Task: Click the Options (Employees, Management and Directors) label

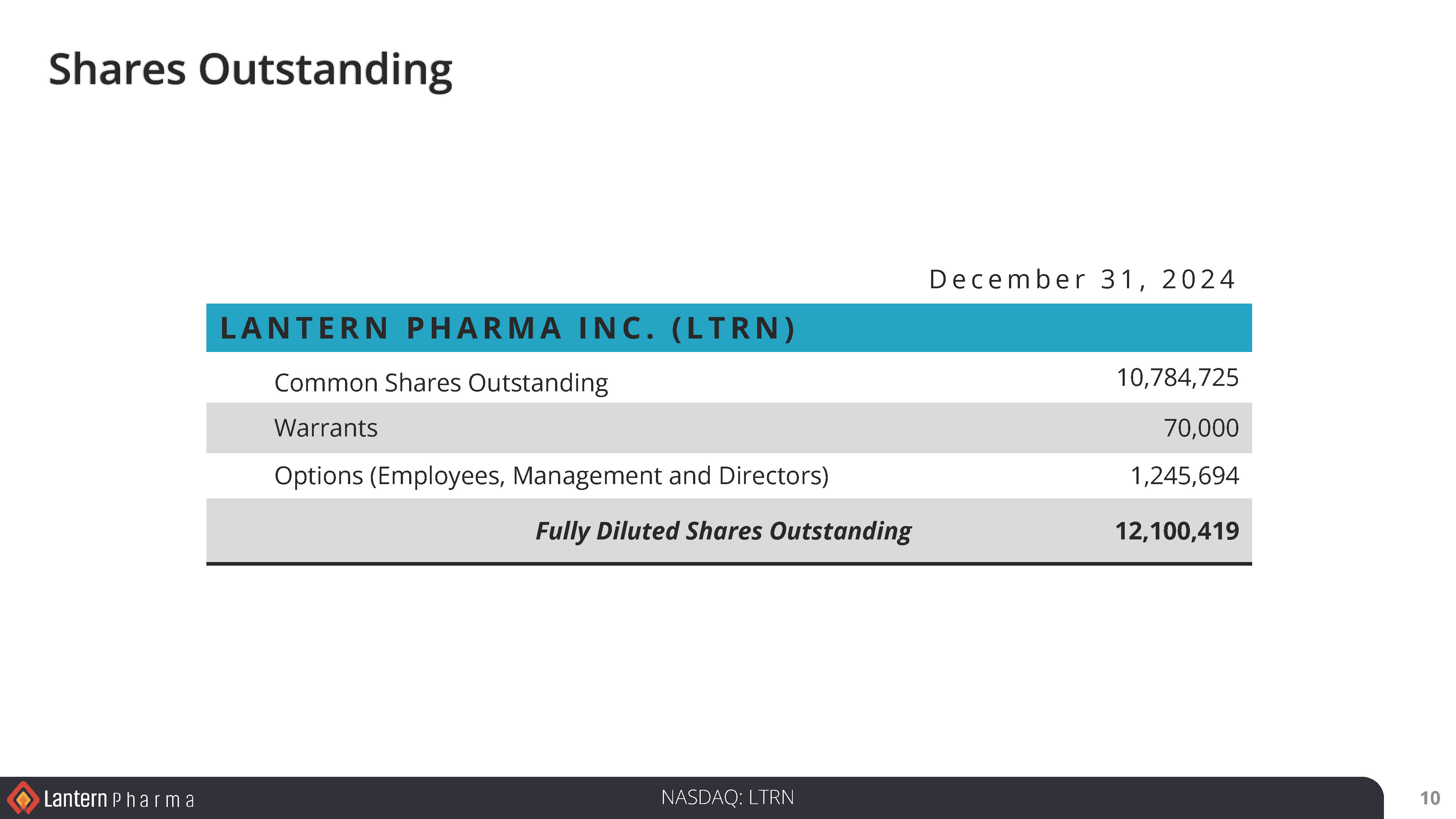Action: click(x=551, y=475)
